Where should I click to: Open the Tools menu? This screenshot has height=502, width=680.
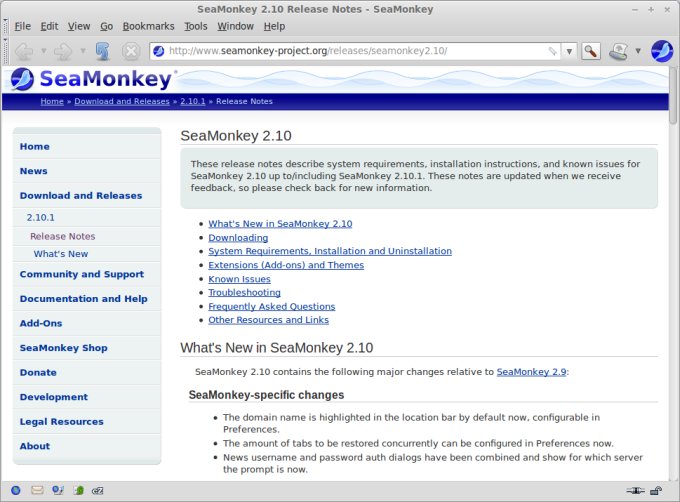click(x=196, y=26)
